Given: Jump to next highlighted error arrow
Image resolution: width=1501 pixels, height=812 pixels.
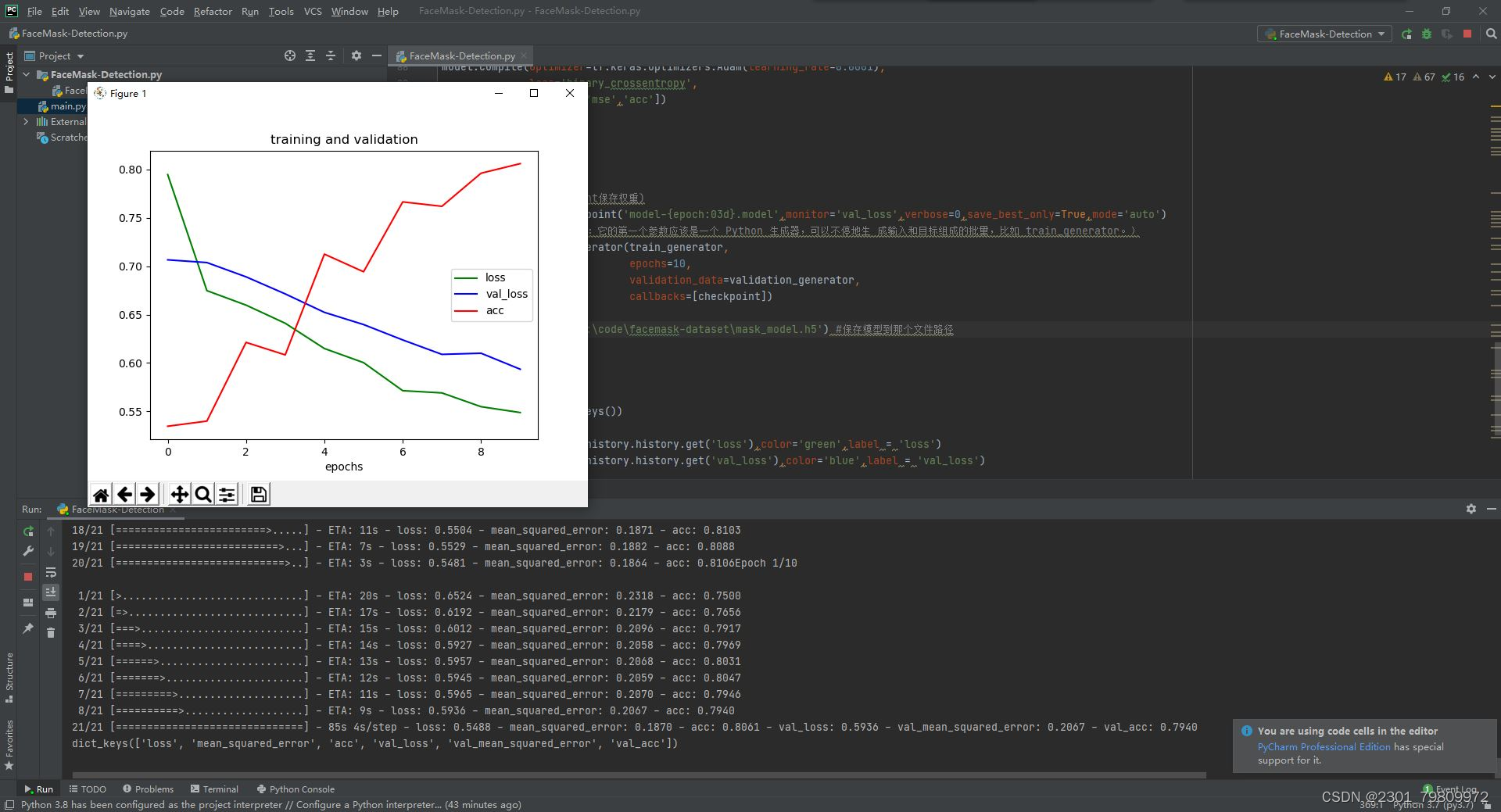Looking at the screenshot, I should (x=1492, y=77).
